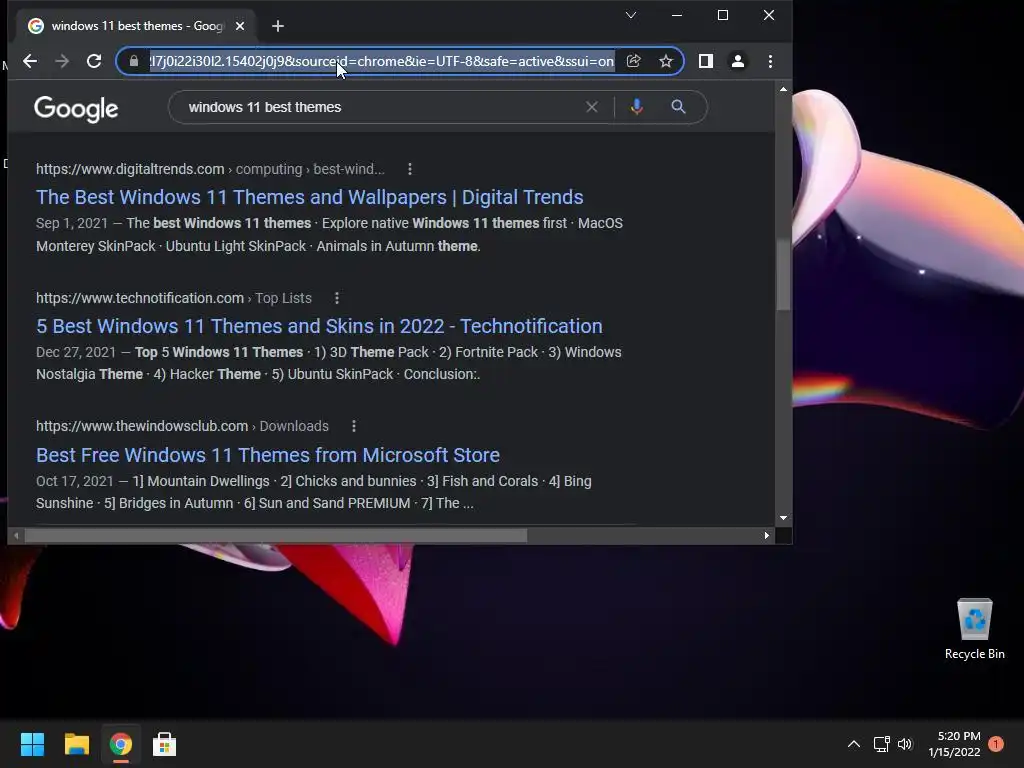Open the clock showing 5:20 PM
The height and width of the screenshot is (768, 1024).
click(x=955, y=744)
